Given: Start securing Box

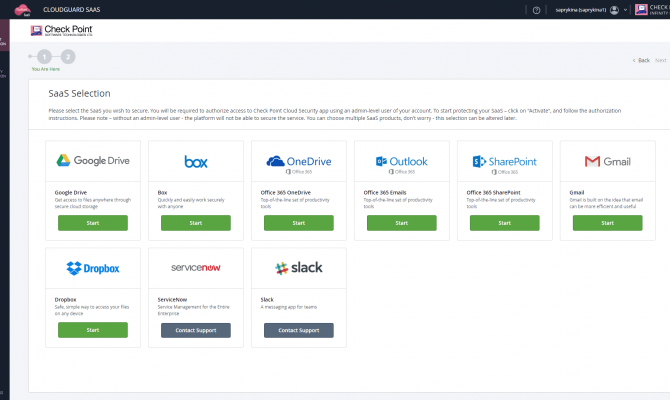Looking at the screenshot, I should pyautogui.click(x=196, y=223).
